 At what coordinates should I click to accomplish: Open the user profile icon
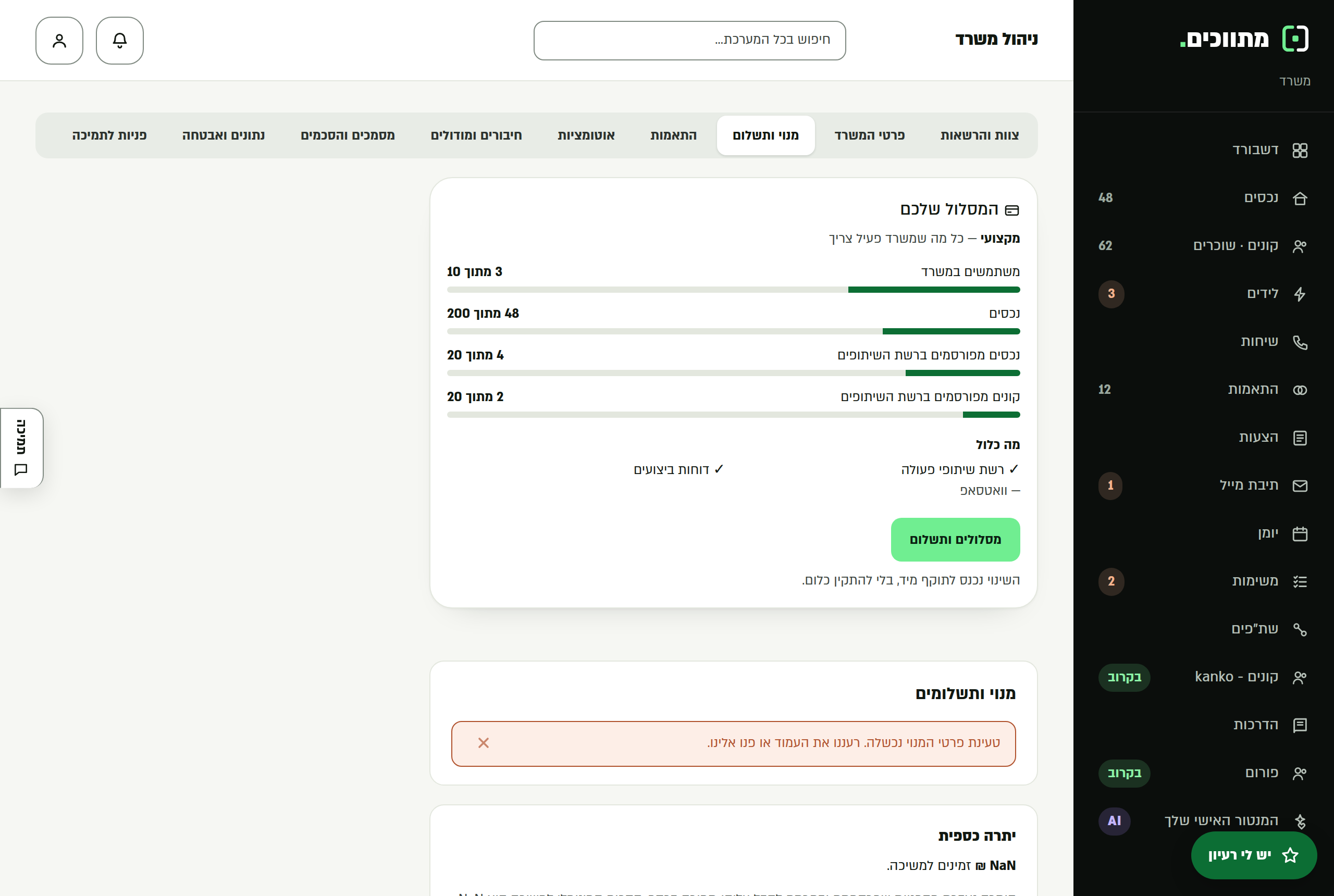(x=59, y=41)
